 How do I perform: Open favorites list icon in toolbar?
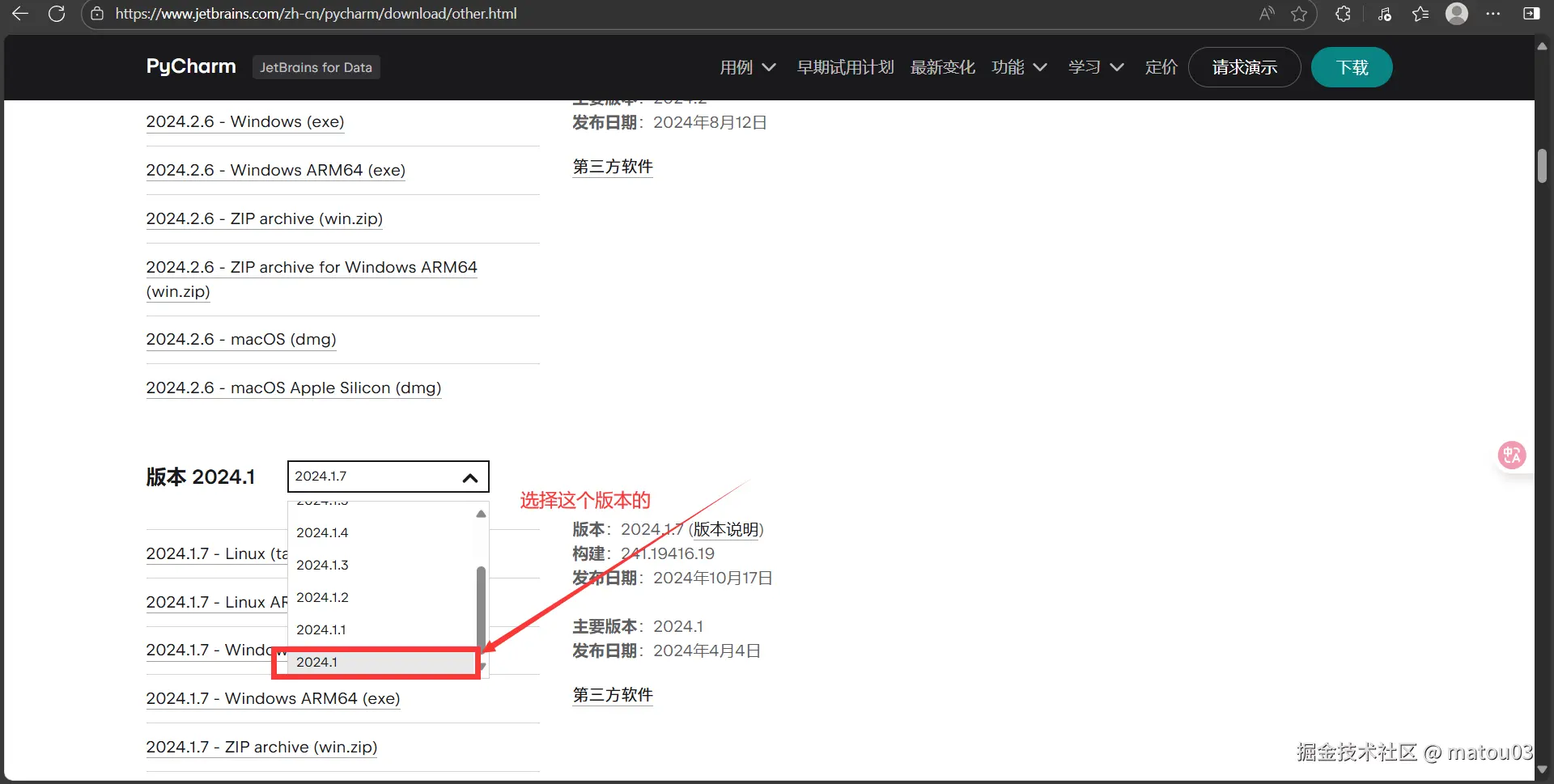[x=1420, y=14]
